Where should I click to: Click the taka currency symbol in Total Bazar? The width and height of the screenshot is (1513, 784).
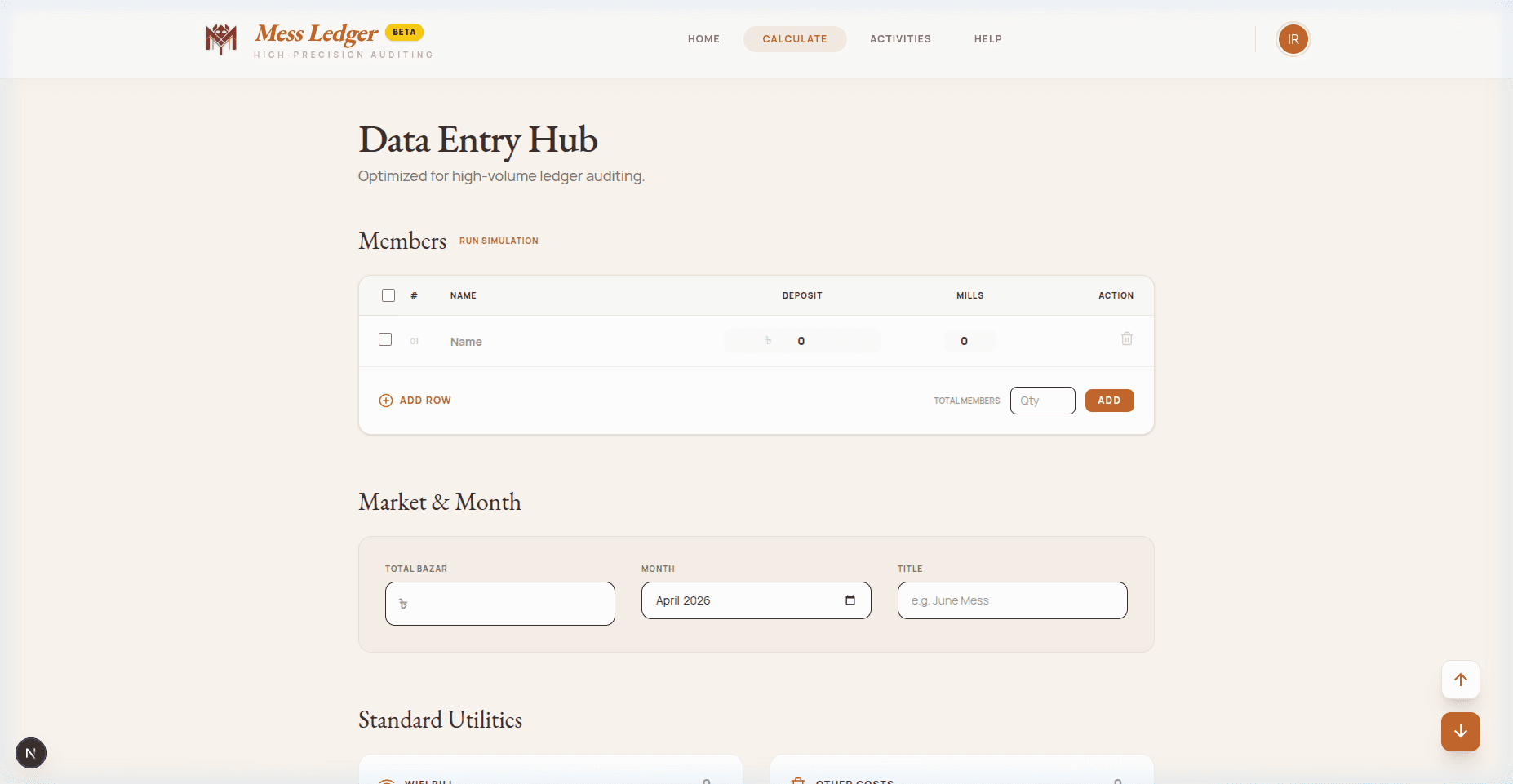402,604
